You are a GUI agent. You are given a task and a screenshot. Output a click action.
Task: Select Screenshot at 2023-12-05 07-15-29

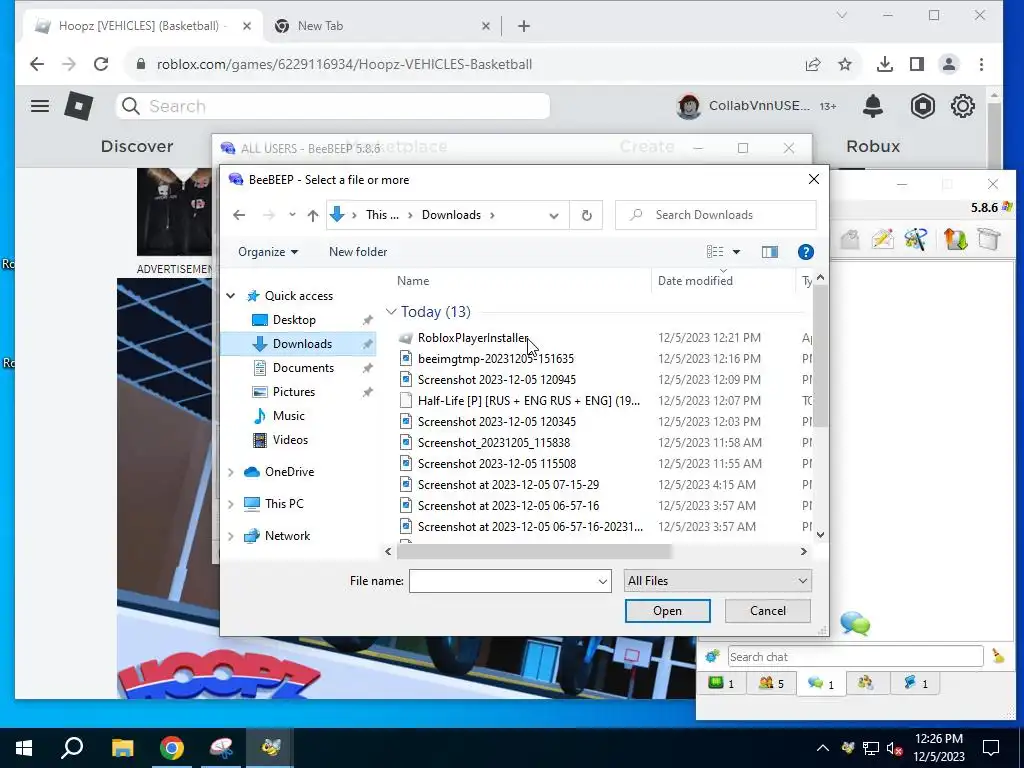tap(508, 485)
